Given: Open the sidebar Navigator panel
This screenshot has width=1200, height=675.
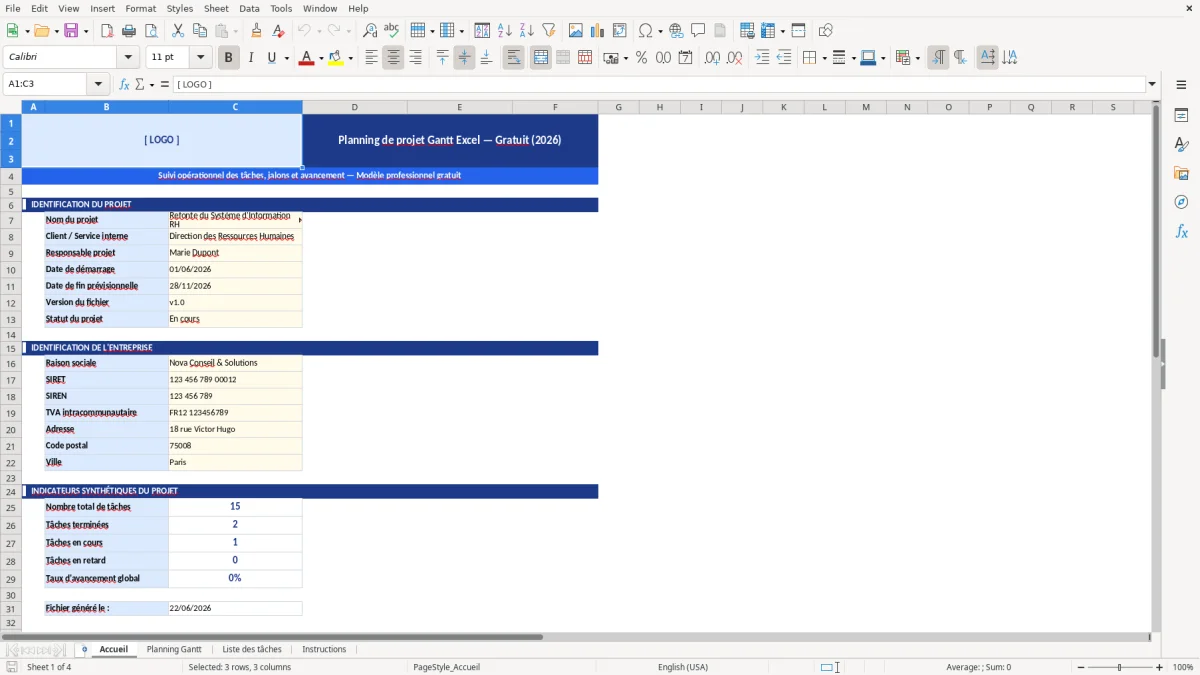Looking at the screenshot, I should pyautogui.click(x=1181, y=202).
